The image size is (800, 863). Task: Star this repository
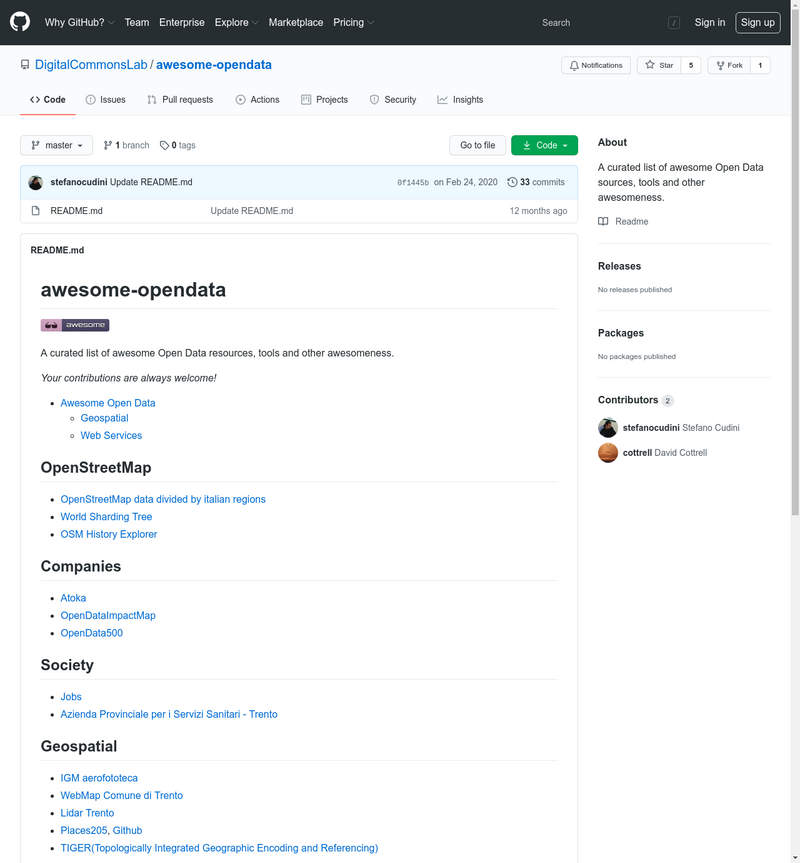(659, 65)
